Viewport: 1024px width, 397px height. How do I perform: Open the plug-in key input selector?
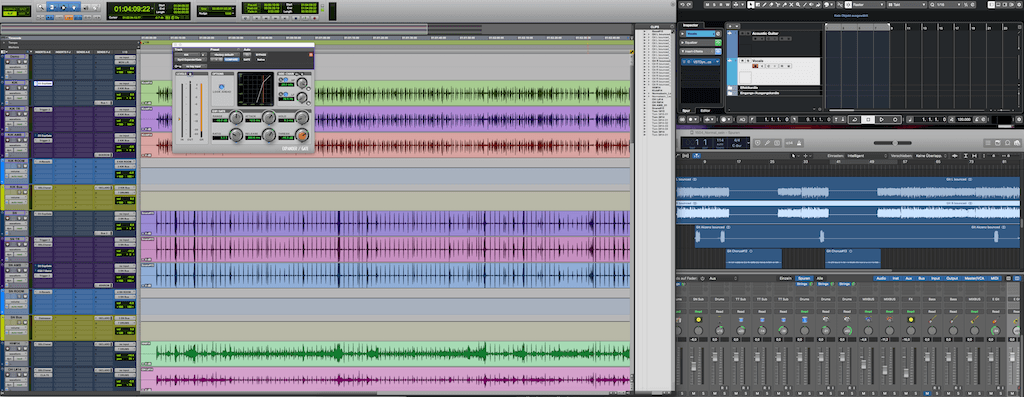[196, 66]
